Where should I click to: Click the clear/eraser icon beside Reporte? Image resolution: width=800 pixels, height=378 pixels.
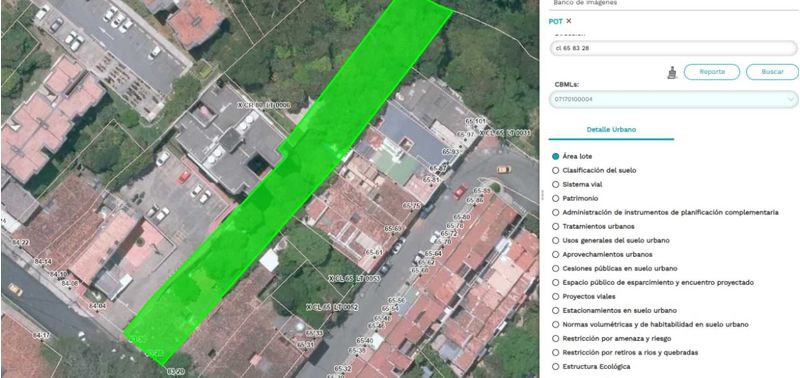[x=672, y=73]
